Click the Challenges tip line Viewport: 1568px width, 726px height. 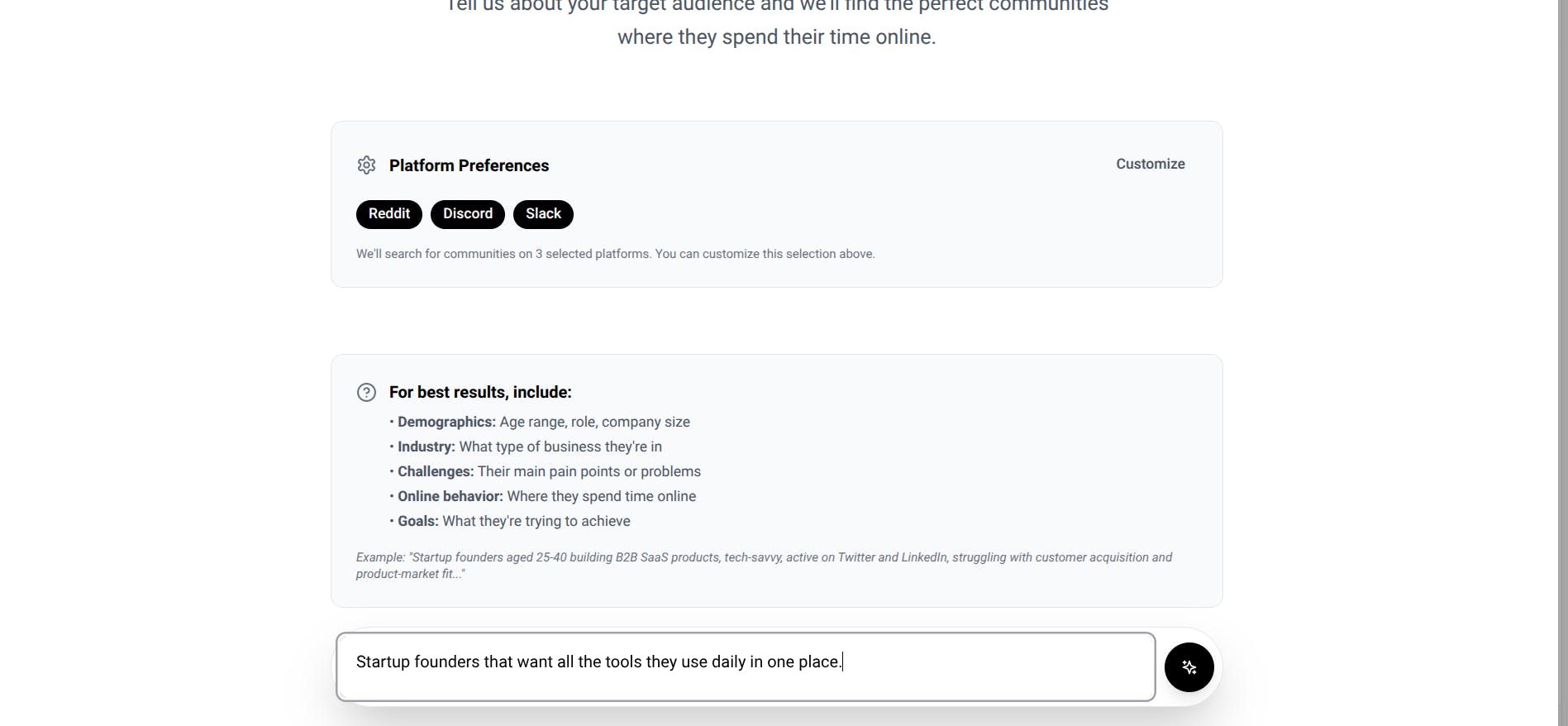click(546, 471)
